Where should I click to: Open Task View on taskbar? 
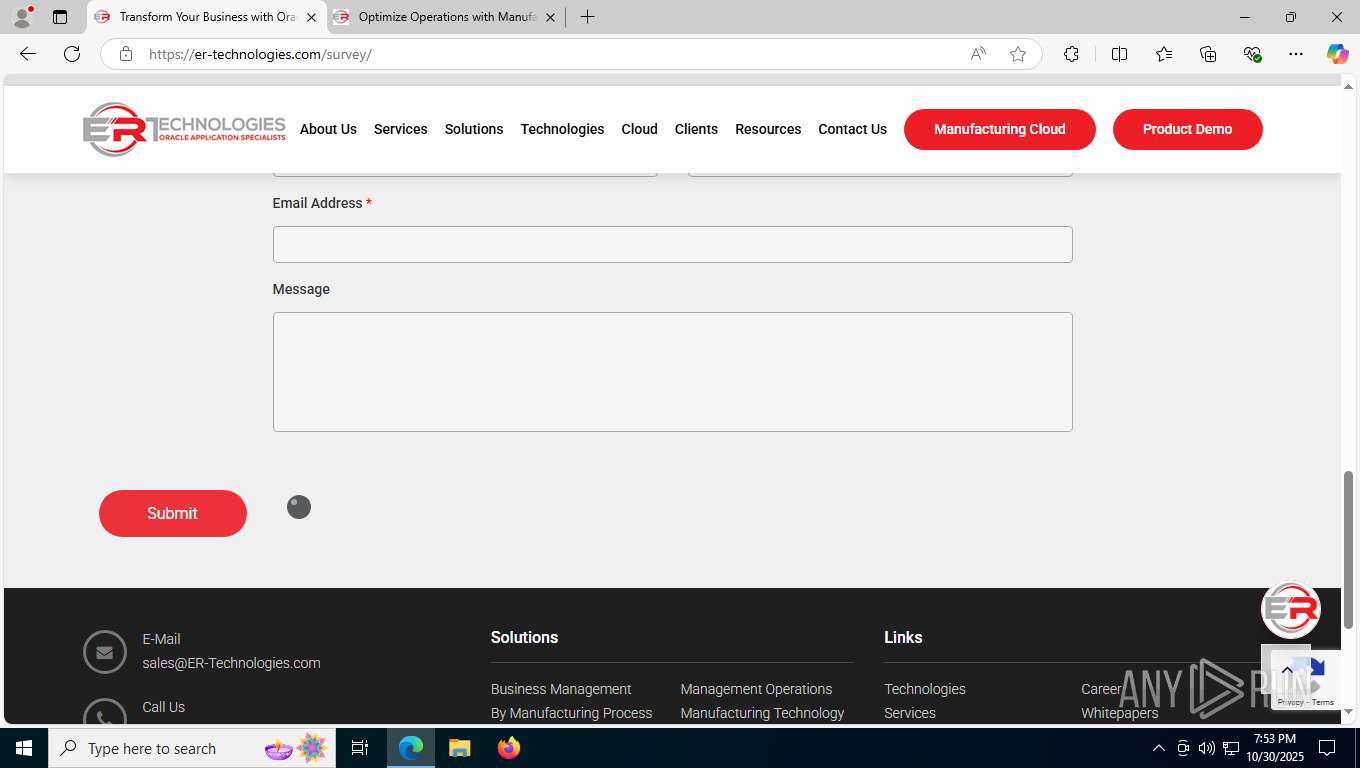360,748
